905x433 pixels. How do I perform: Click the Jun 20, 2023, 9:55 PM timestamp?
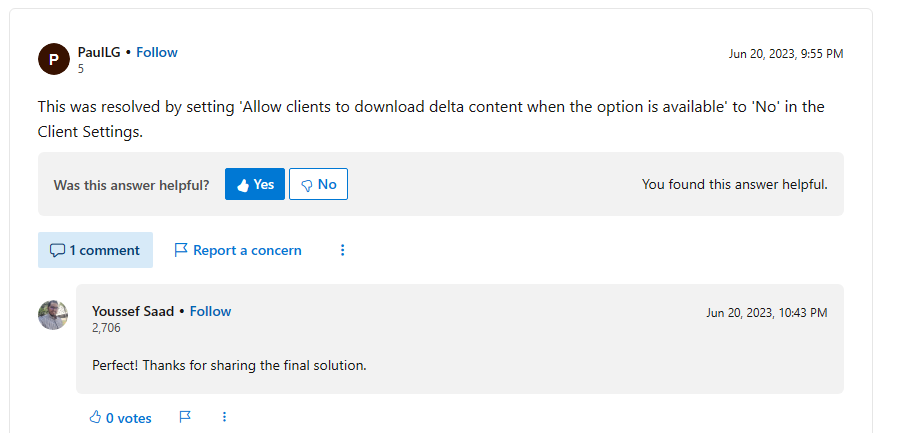pos(786,54)
